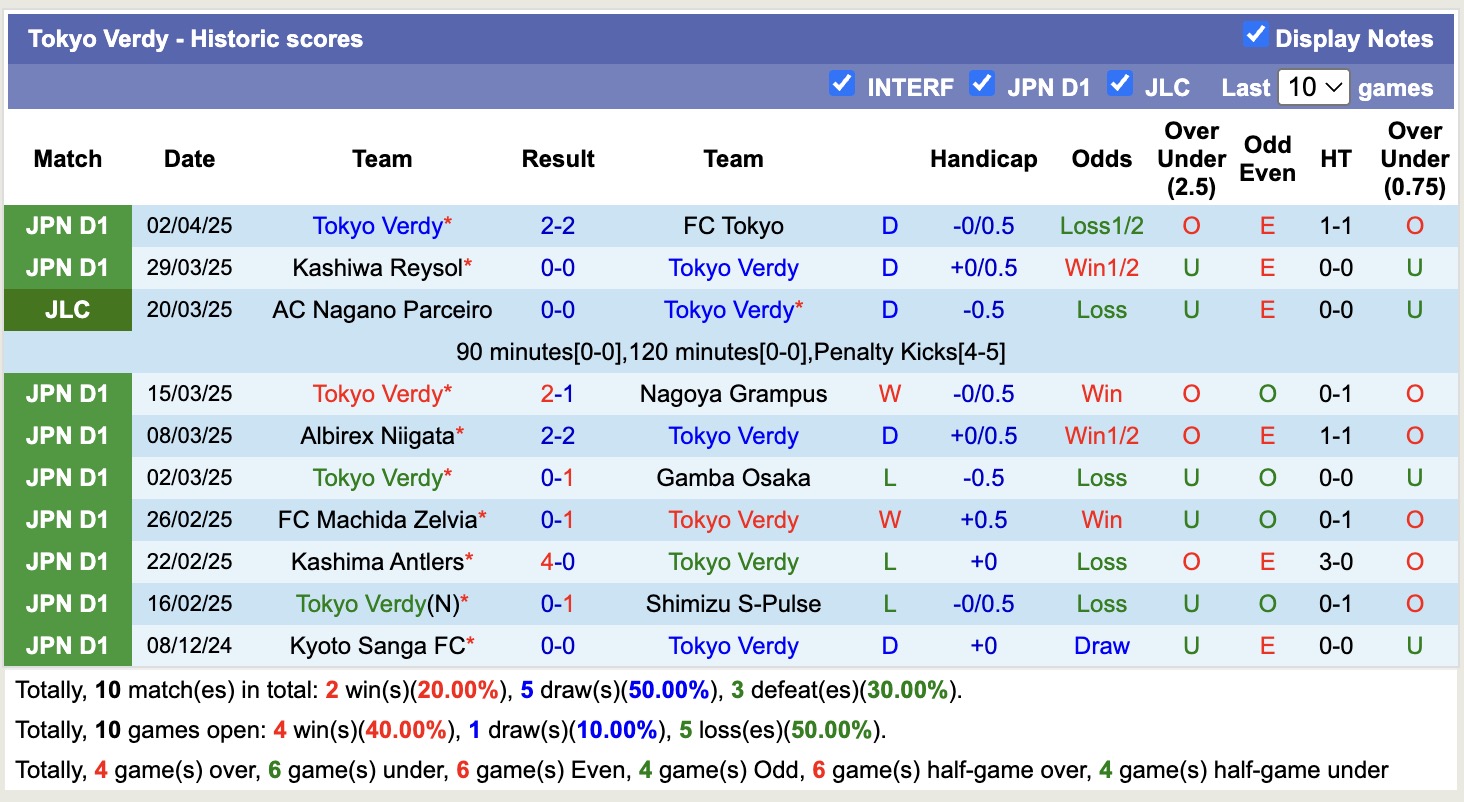Screen dimensions: 1464x802
Task: Click the 2-1 result versus Nagoya Grampus
Action: tap(558, 394)
